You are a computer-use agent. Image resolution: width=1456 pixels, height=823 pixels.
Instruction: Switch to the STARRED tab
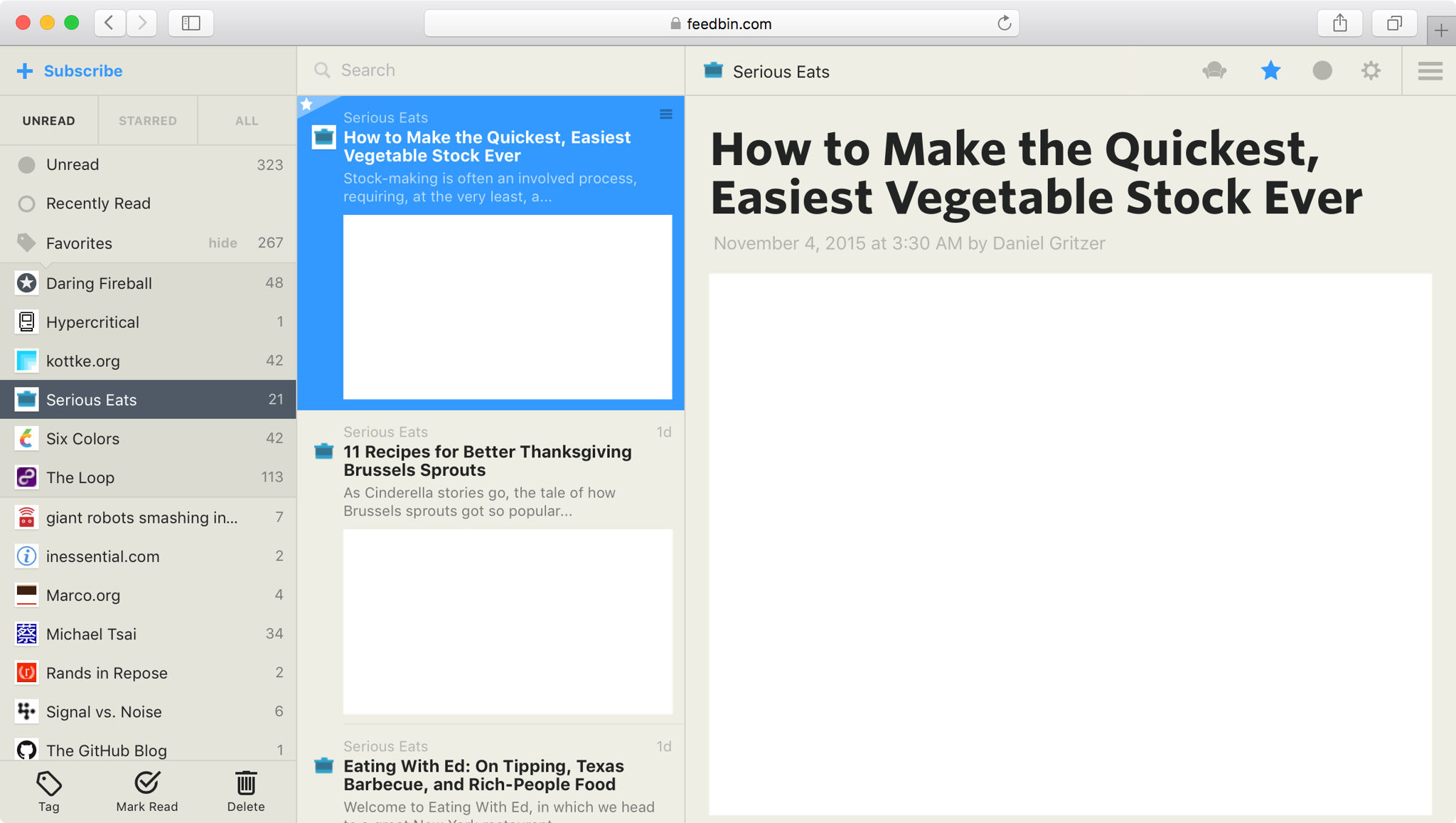pos(148,121)
